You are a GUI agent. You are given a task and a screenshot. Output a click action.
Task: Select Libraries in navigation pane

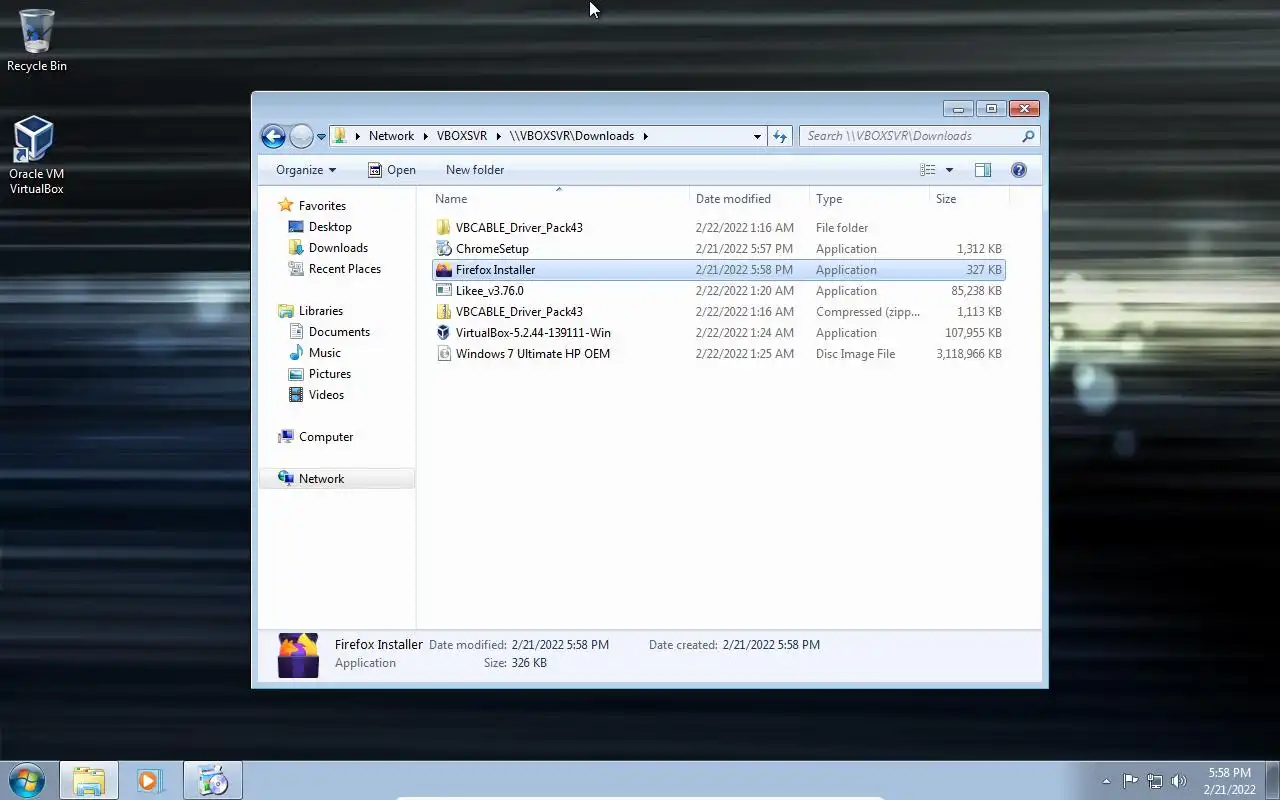coord(320,311)
